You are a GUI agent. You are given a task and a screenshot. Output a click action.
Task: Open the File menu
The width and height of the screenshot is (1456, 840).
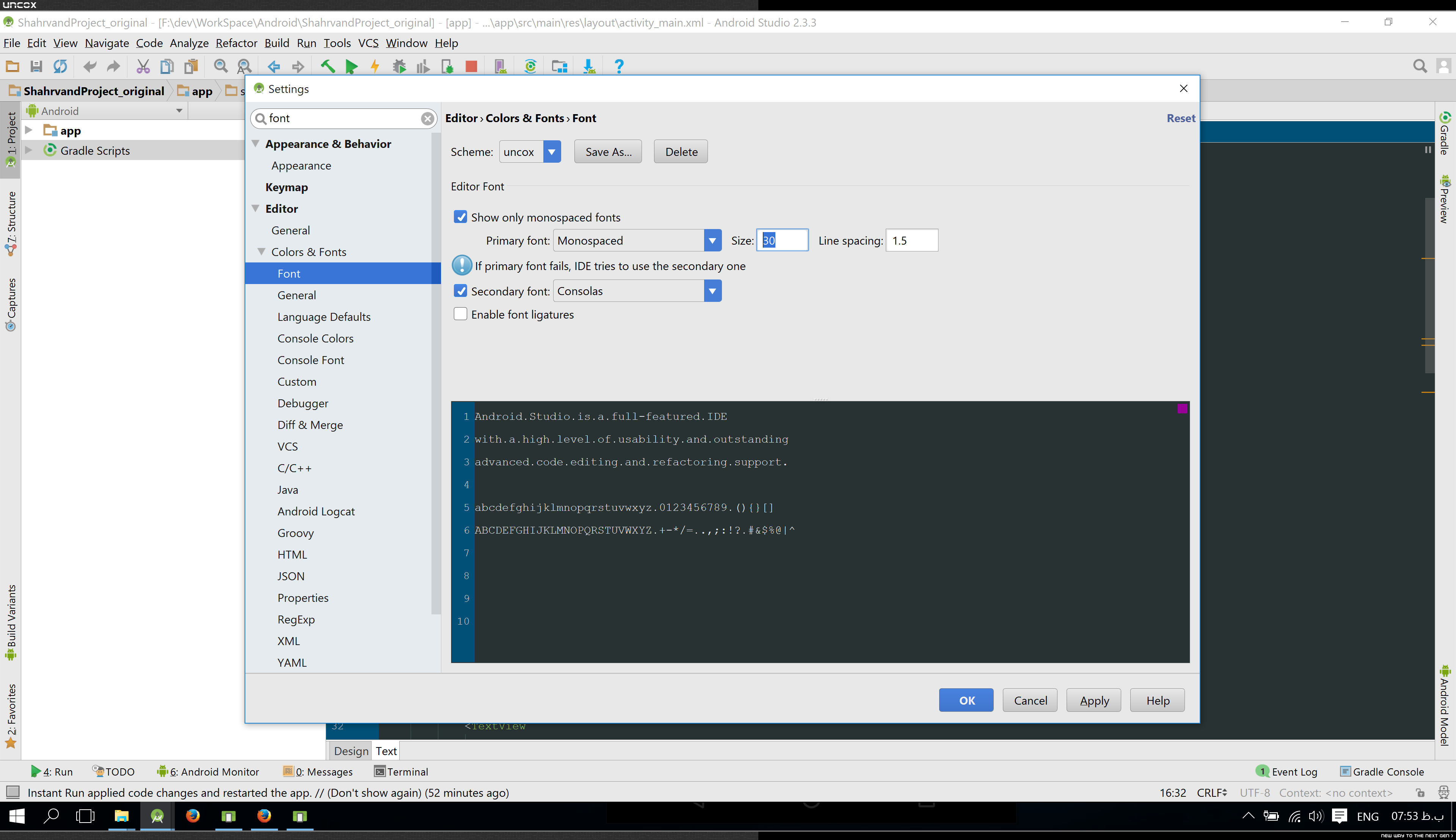click(11, 43)
